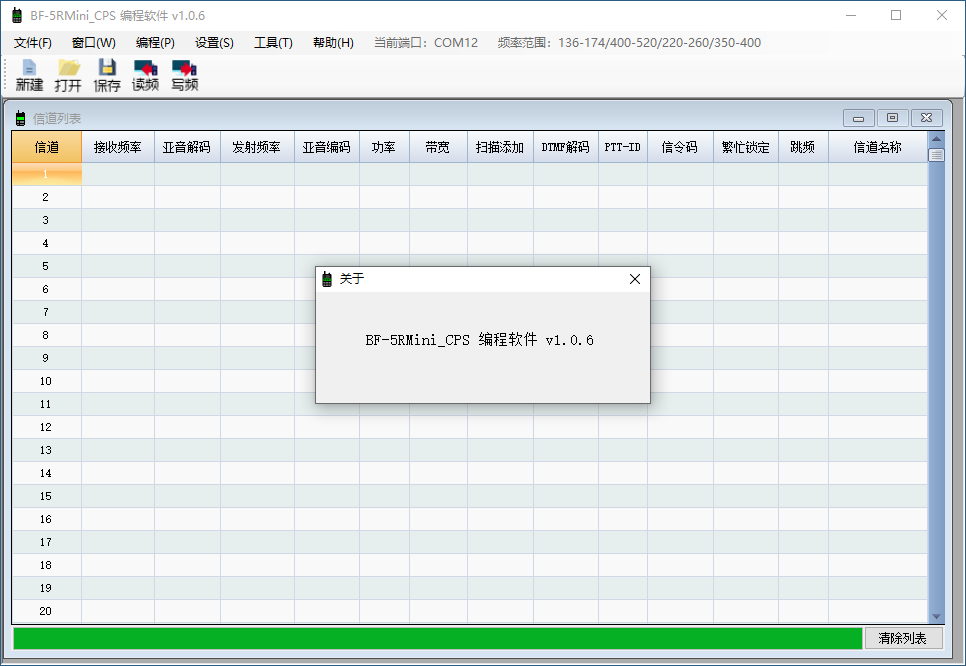Close the 关于 about dialog
Viewport: 966px width, 666px height.
click(x=634, y=279)
